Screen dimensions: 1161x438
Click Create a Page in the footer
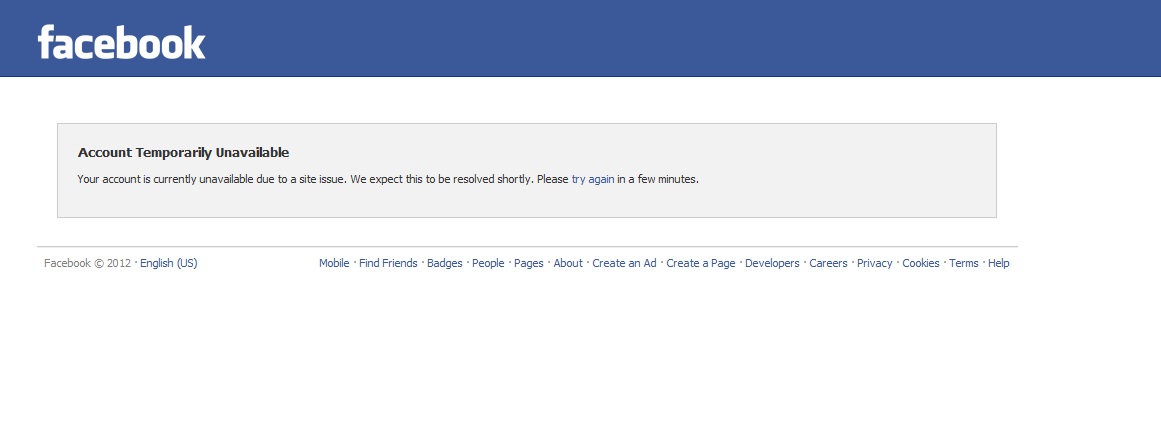click(x=701, y=264)
